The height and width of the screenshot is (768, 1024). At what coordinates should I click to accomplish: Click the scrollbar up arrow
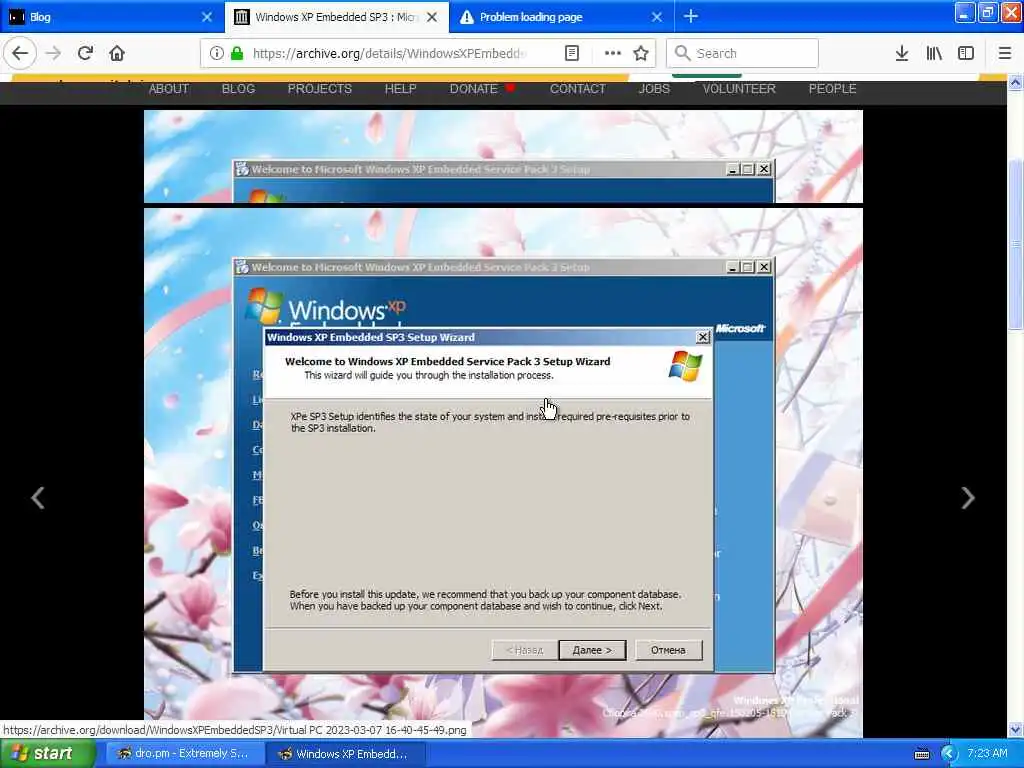click(1016, 83)
